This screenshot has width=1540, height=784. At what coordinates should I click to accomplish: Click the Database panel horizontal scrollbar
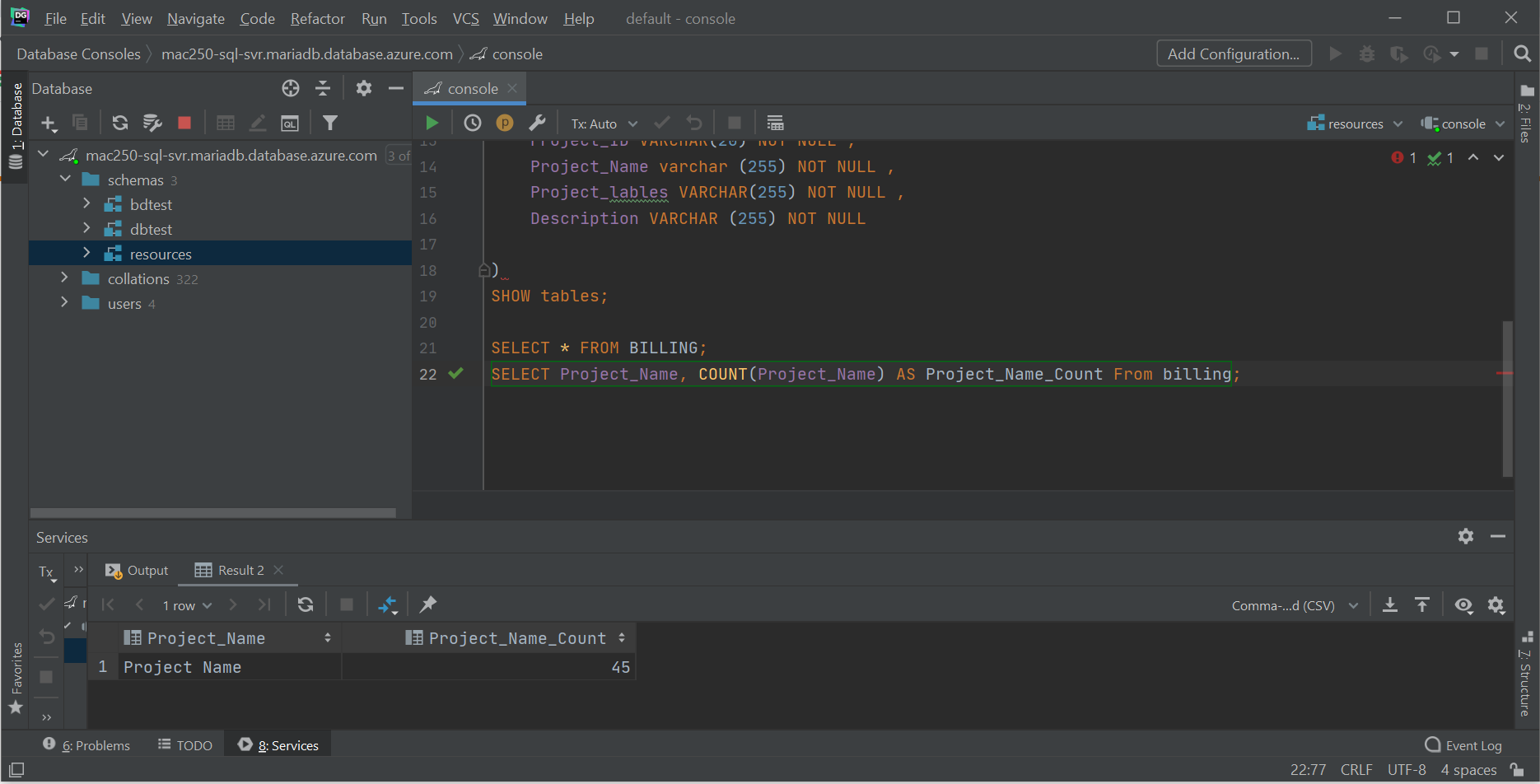pos(213,513)
